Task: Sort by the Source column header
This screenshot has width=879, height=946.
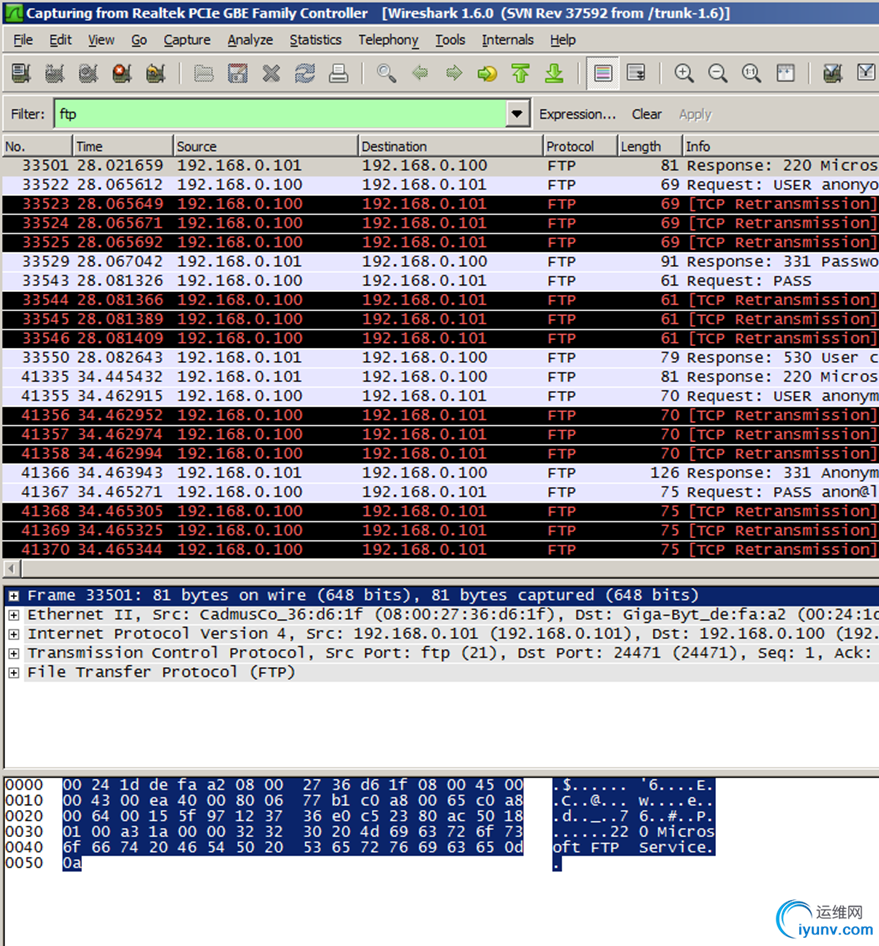Action: (x=265, y=146)
